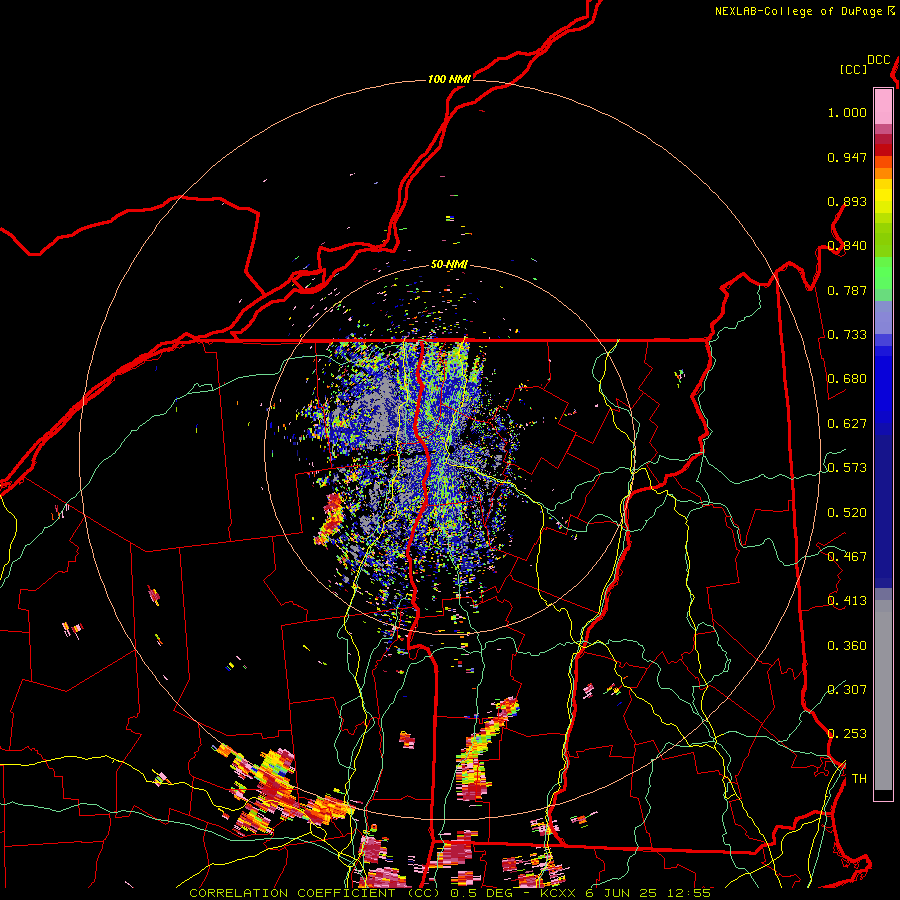
Task: Click the 0.893 legend value
Action: [847, 201]
